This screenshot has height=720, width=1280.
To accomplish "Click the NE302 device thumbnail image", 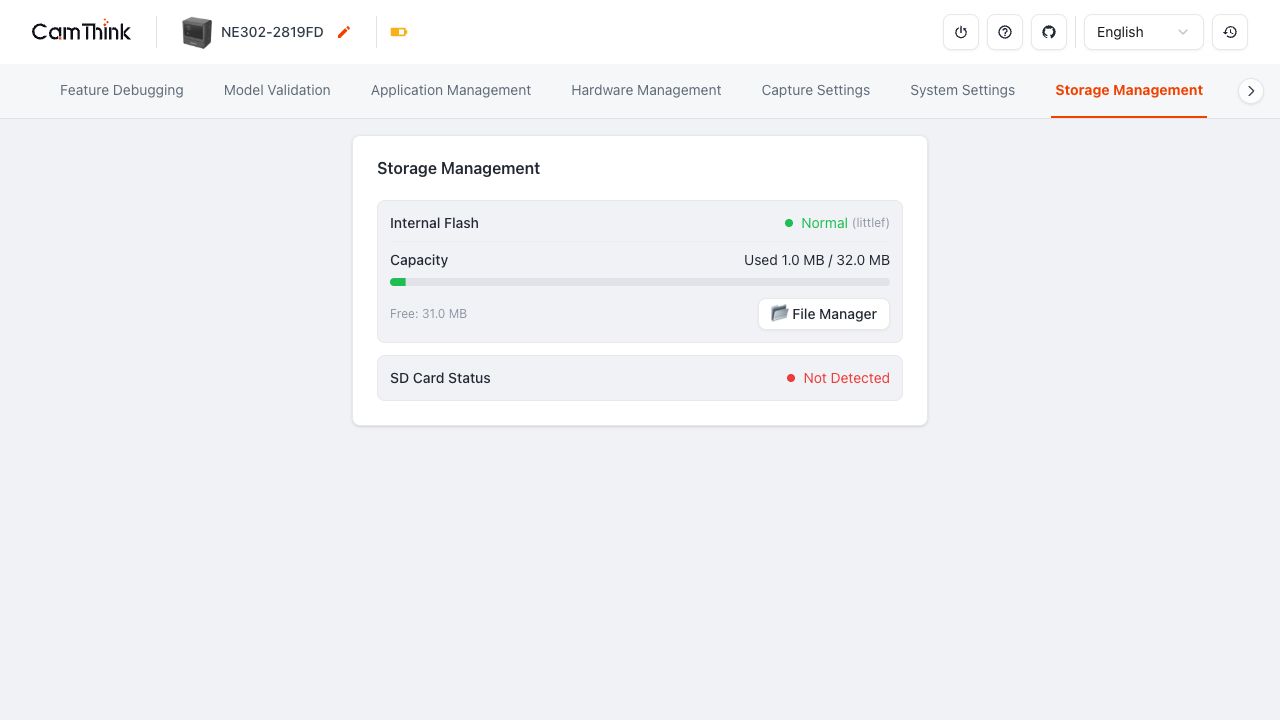I will [x=197, y=32].
